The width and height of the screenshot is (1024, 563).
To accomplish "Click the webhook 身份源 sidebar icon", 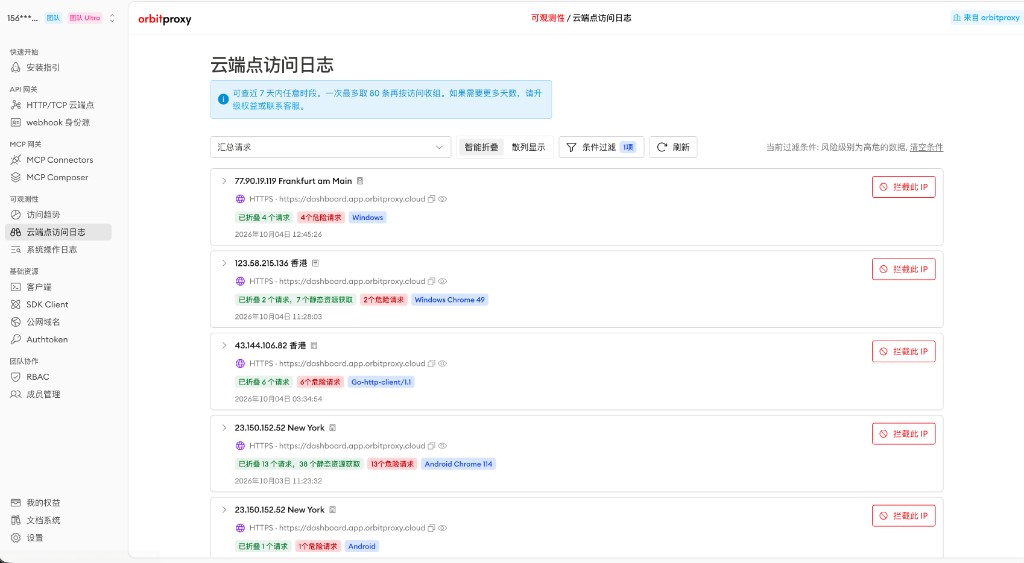I will click(16, 122).
